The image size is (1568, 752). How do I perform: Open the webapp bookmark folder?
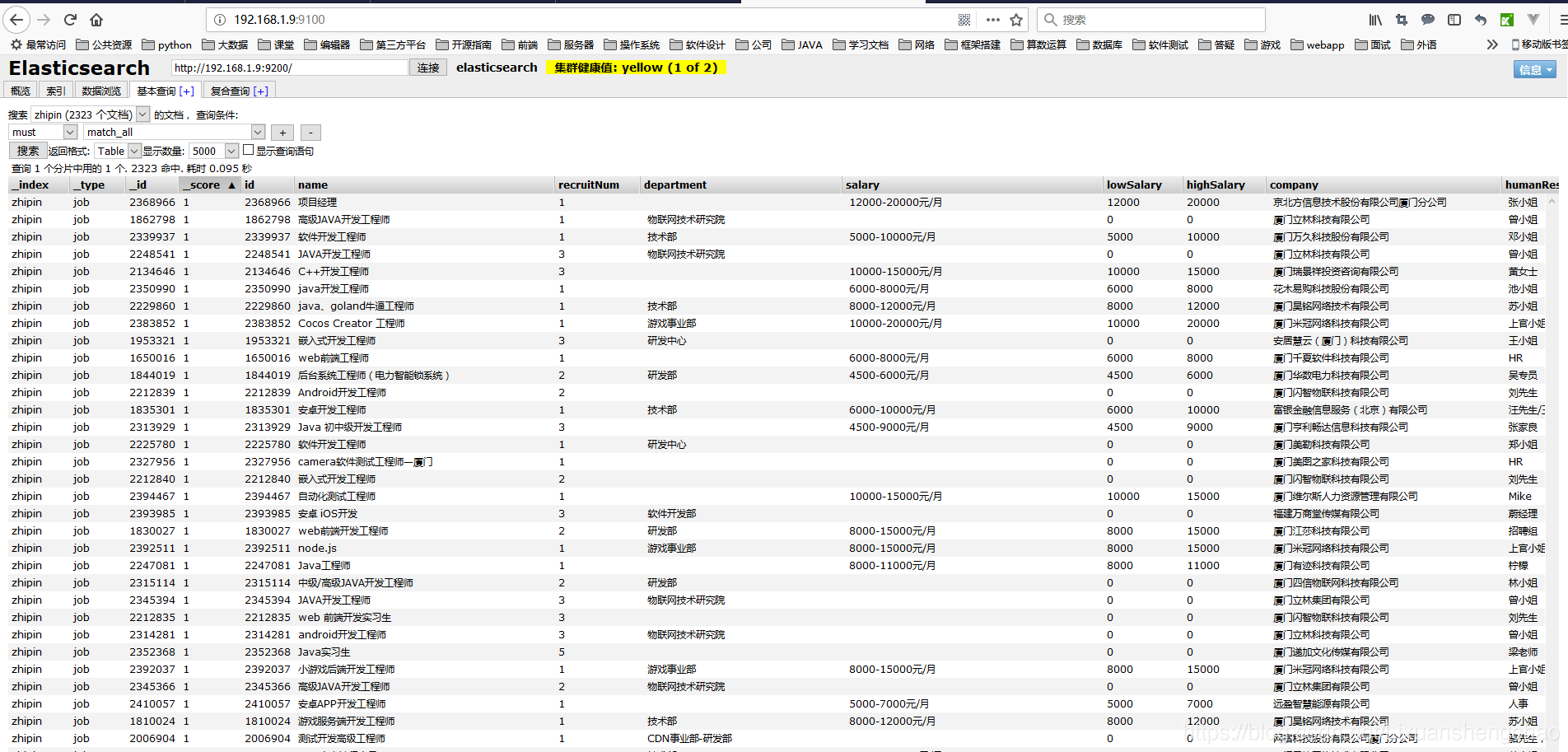click(x=1317, y=44)
